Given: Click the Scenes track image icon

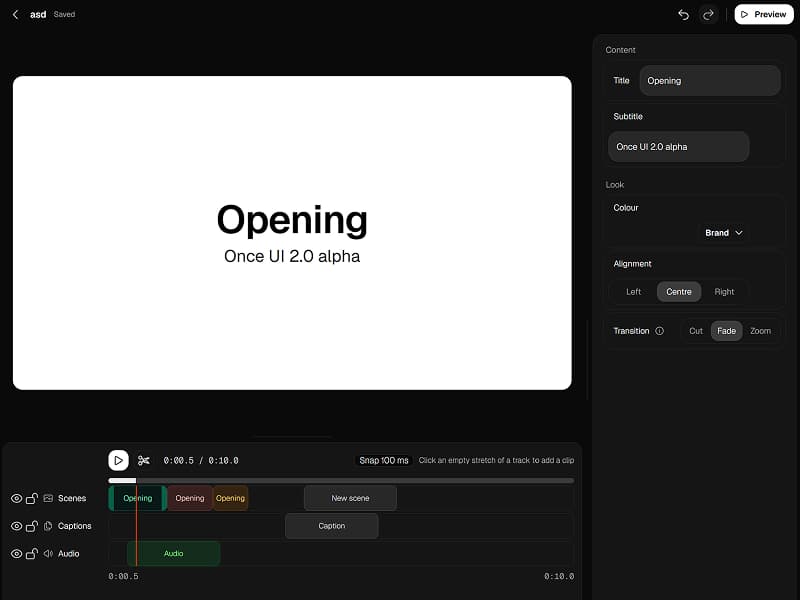Looking at the screenshot, I should pyautogui.click(x=48, y=498).
